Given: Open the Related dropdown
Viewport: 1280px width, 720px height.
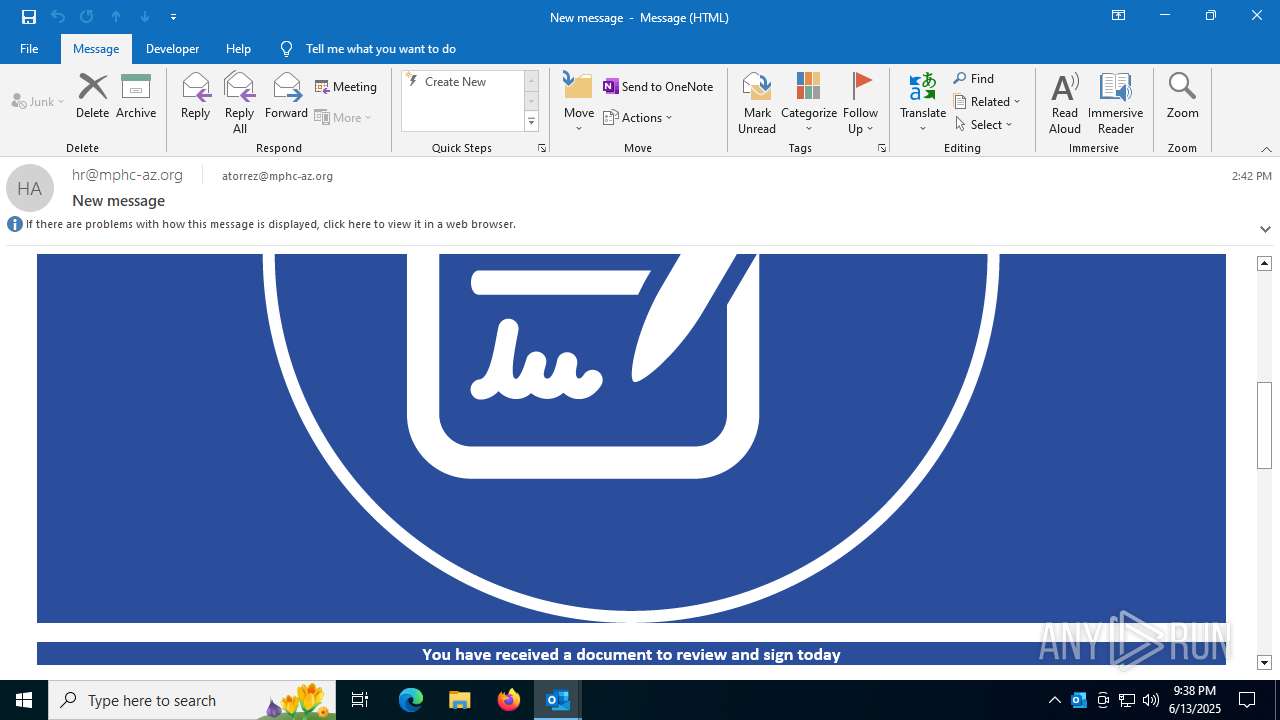Looking at the screenshot, I should point(987,102).
